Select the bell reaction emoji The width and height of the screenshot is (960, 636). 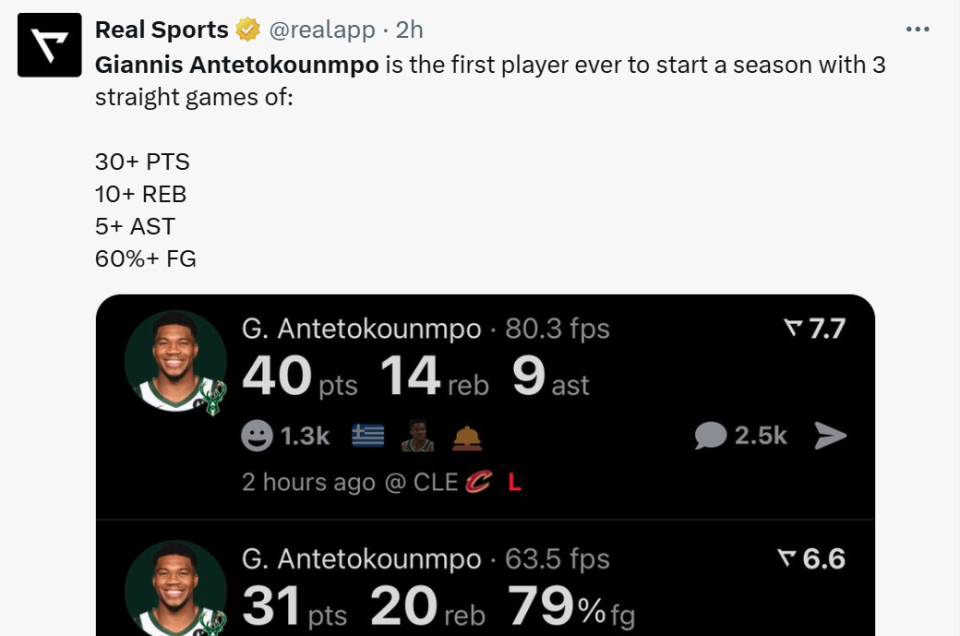[x=467, y=436]
